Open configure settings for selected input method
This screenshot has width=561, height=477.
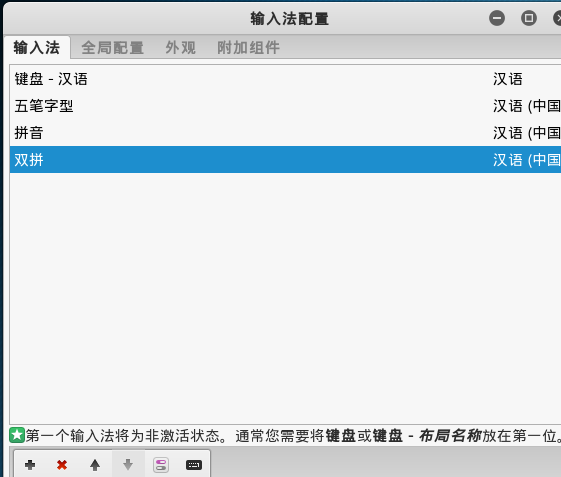point(161,465)
